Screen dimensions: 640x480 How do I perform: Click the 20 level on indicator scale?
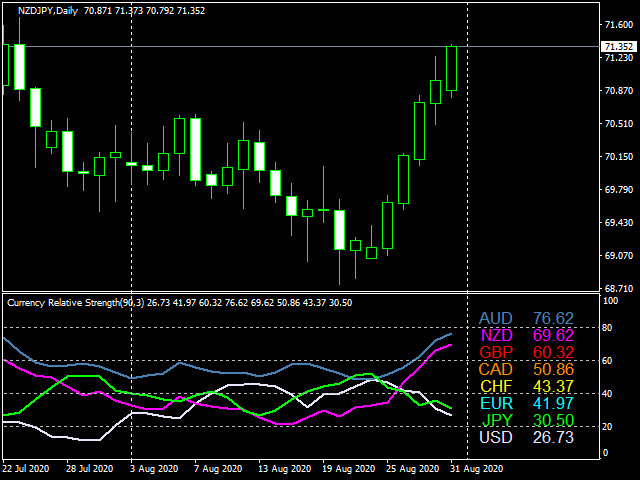607,427
